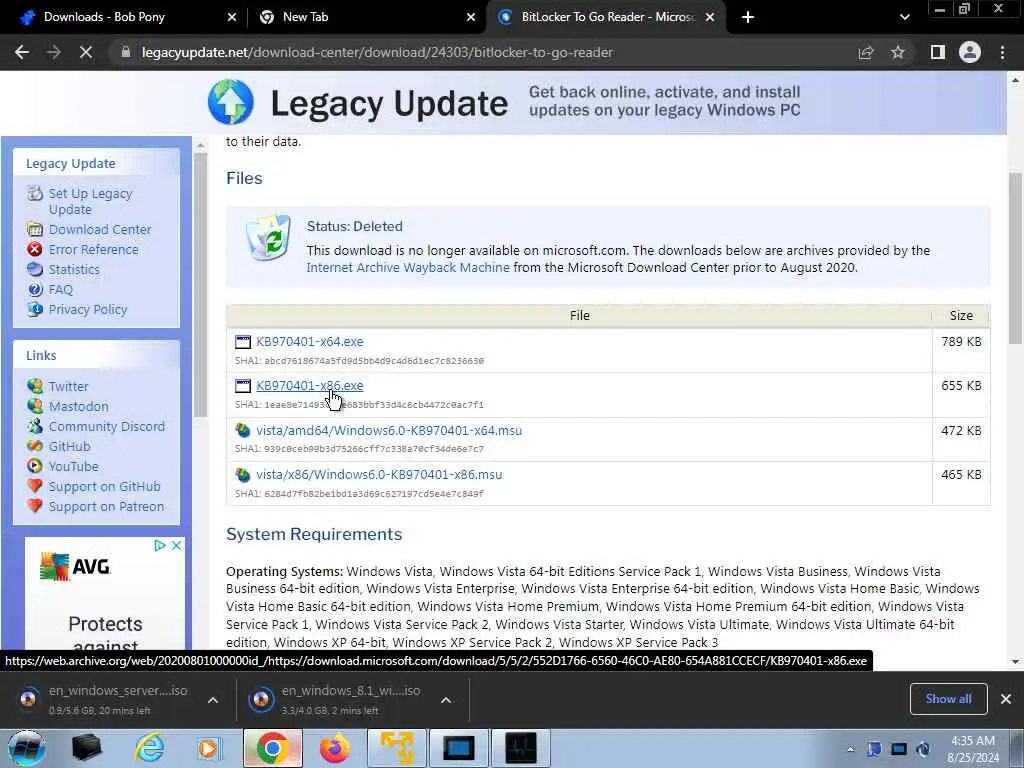
Task: Show hidden system tray icons arrow
Action: (850, 749)
